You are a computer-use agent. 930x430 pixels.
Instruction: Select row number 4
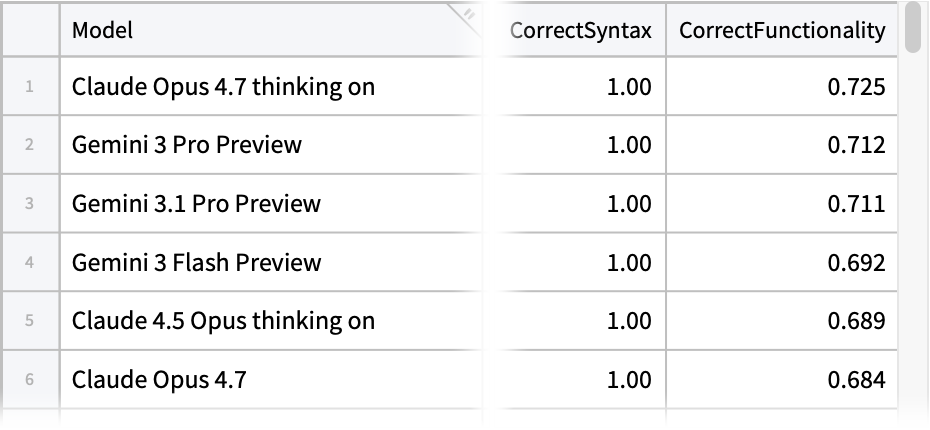pos(29,263)
